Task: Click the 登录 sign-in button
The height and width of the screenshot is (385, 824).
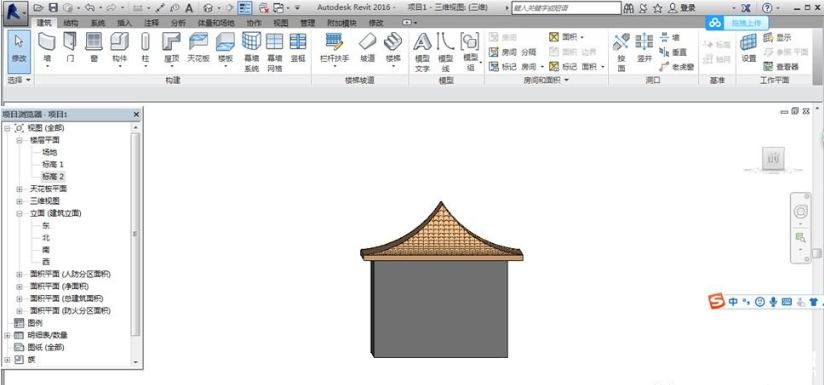Action: click(x=682, y=8)
